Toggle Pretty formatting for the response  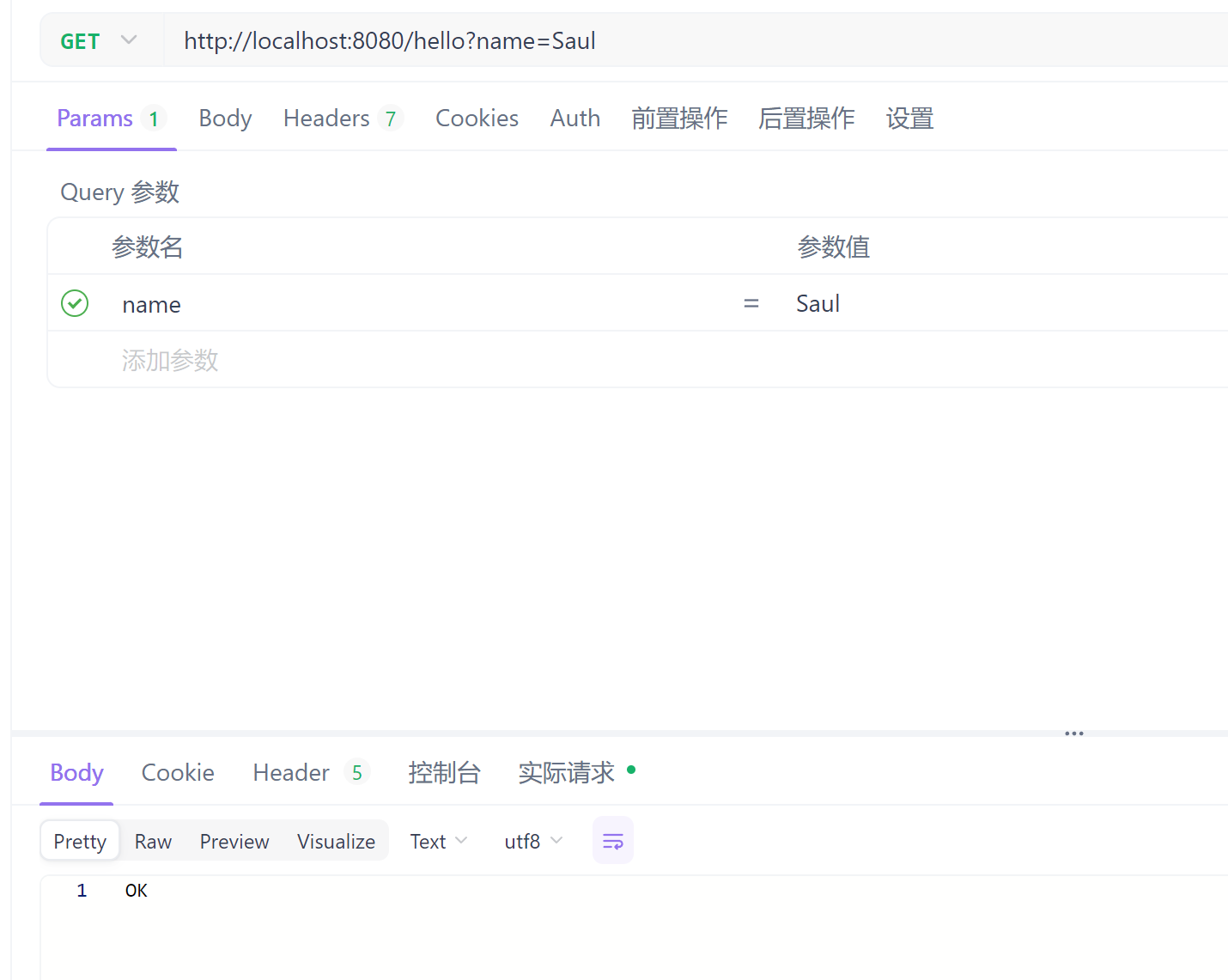click(x=79, y=840)
